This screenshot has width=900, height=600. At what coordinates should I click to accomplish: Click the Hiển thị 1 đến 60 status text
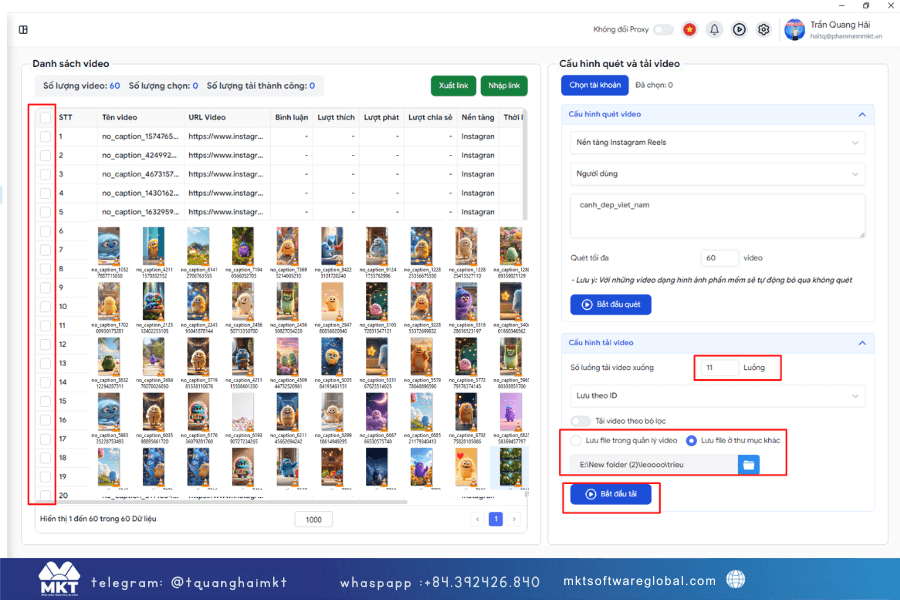point(98,518)
